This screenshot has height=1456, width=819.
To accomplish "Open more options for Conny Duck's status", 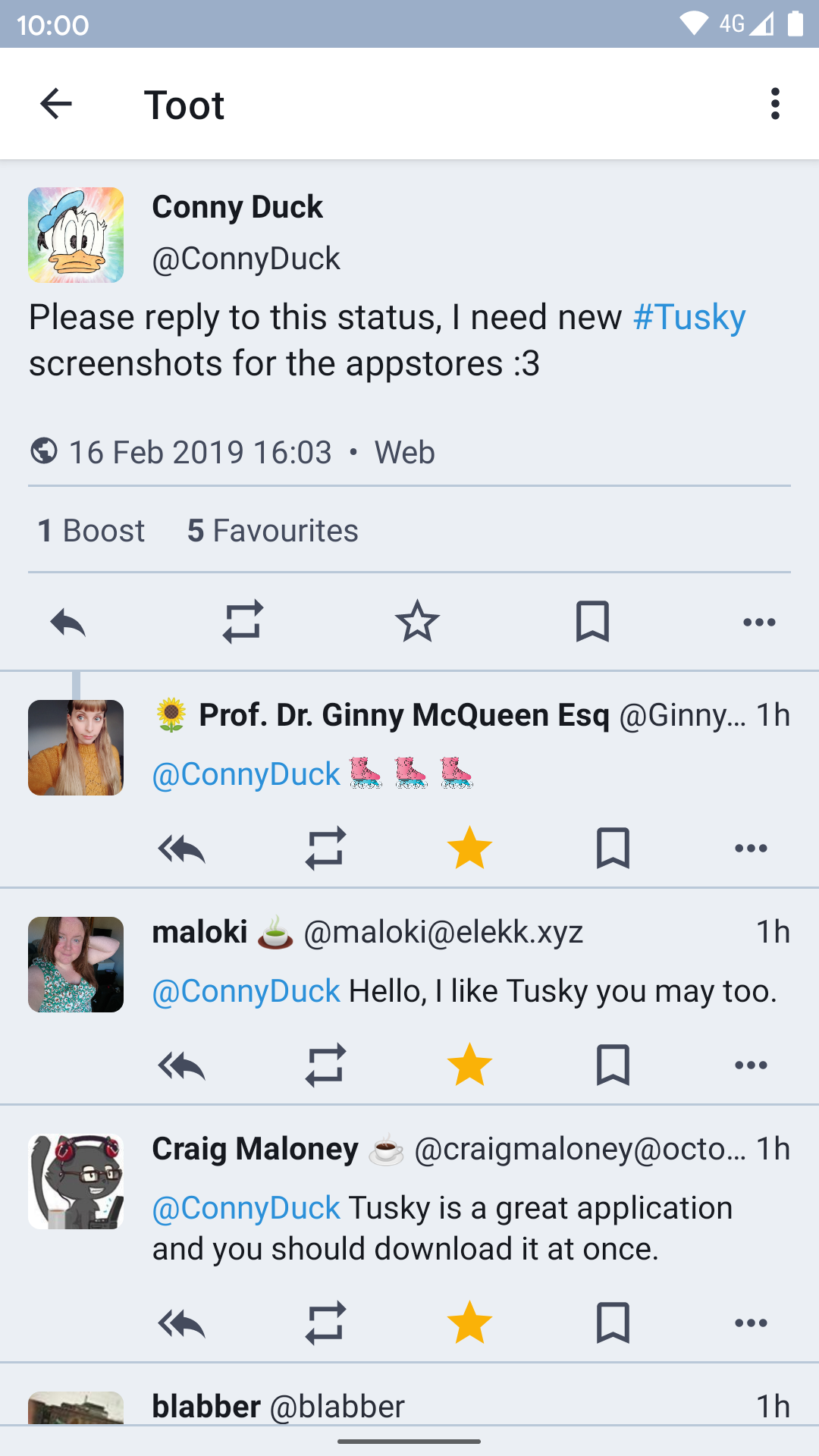I will pyautogui.click(x=759, y=623).
